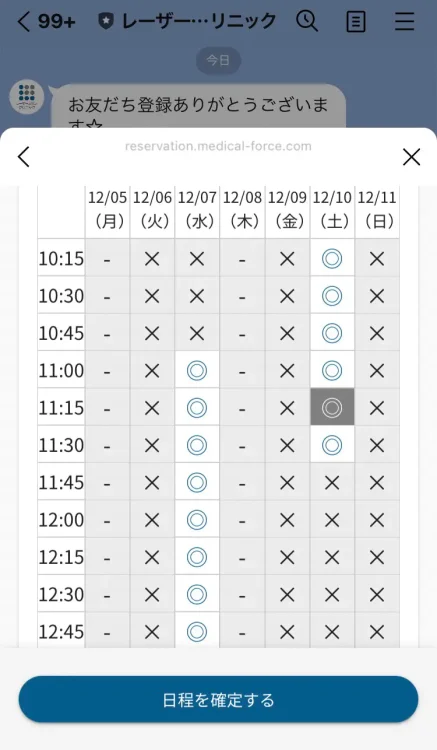Open the chat search magnifier icon
Image resolution: width=437 pixels, height=750 pixels.
[x=307, y=21]
